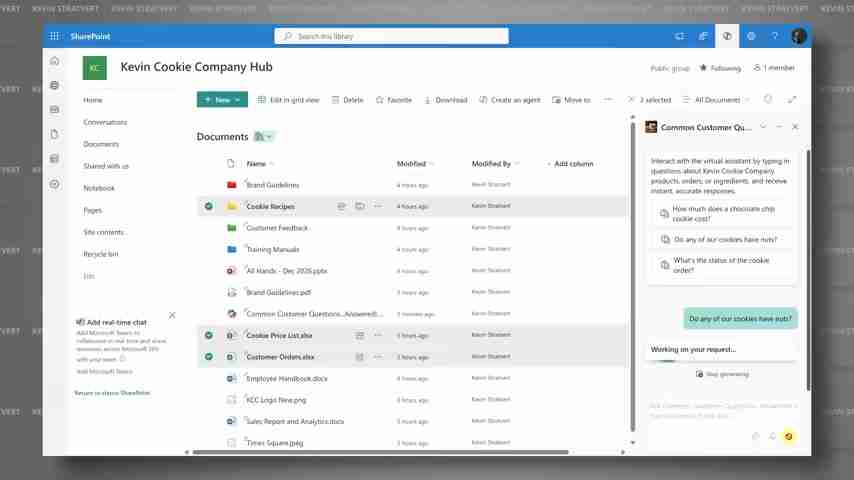Click the globe icon in the left rail
The image size is (854, 480).
point(54,85)
